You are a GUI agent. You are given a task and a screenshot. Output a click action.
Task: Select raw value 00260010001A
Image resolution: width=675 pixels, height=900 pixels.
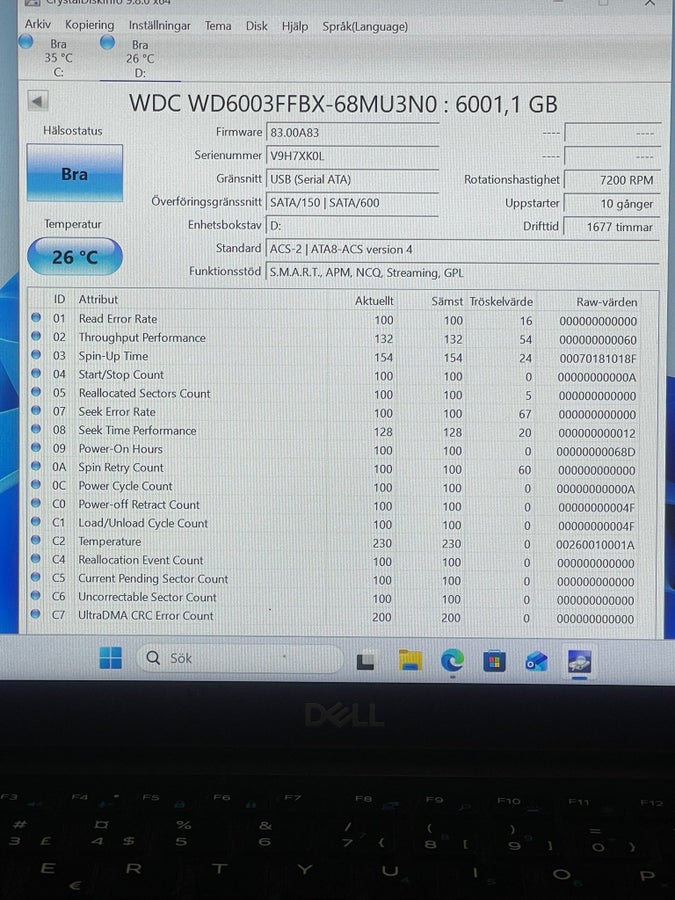[595, 545]
